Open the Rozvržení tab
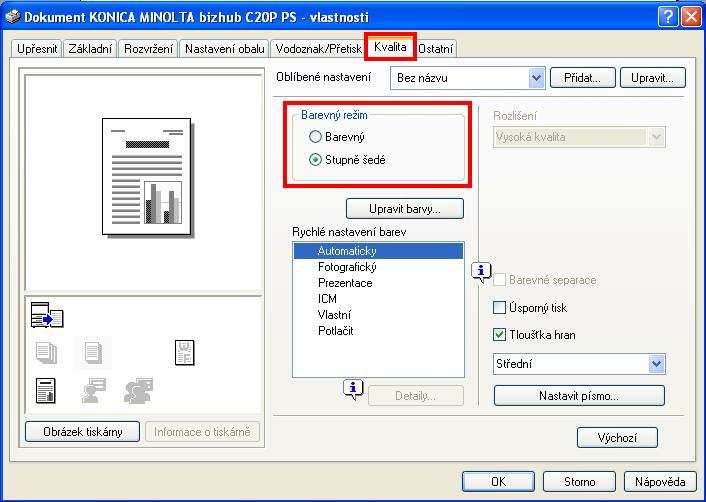Screen dimensions: 706x502 (148, 49)
